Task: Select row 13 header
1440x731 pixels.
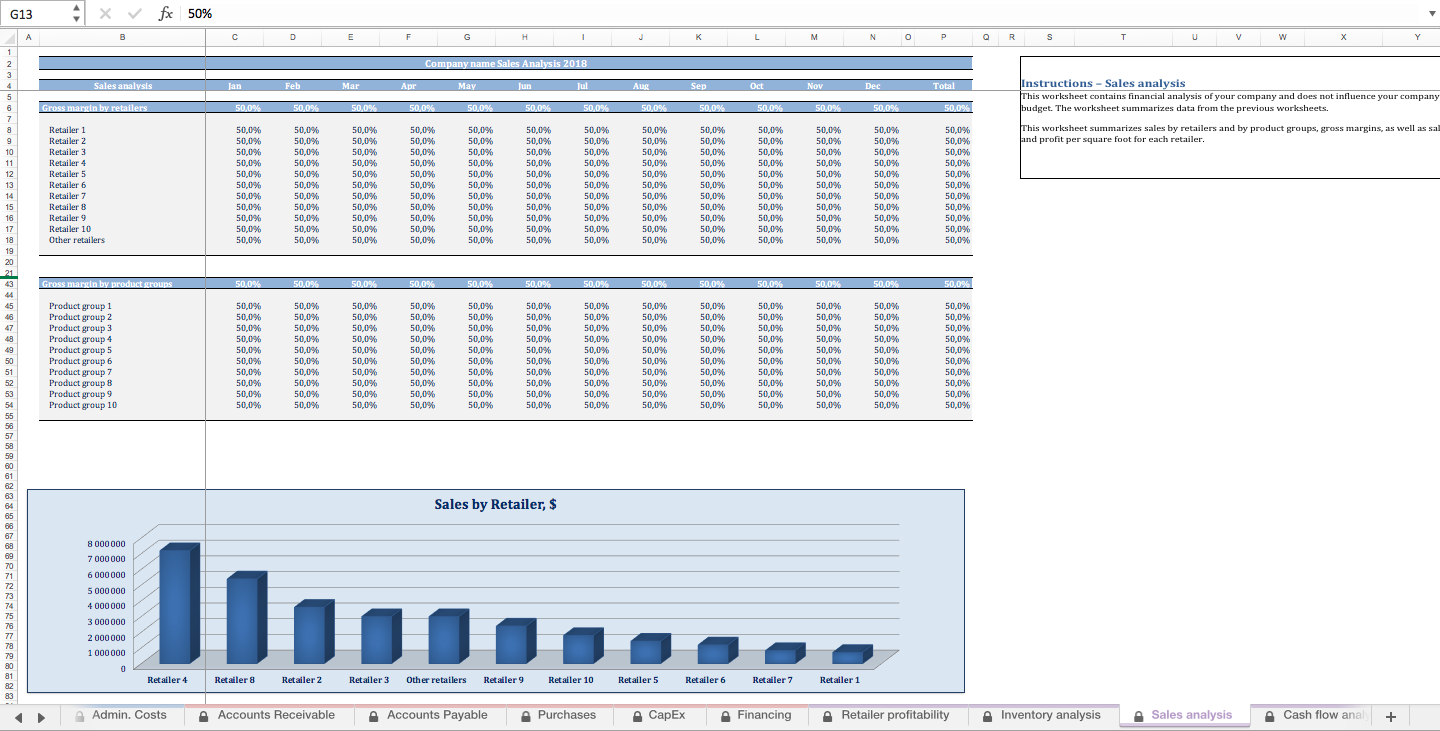Action: point(8,185)
